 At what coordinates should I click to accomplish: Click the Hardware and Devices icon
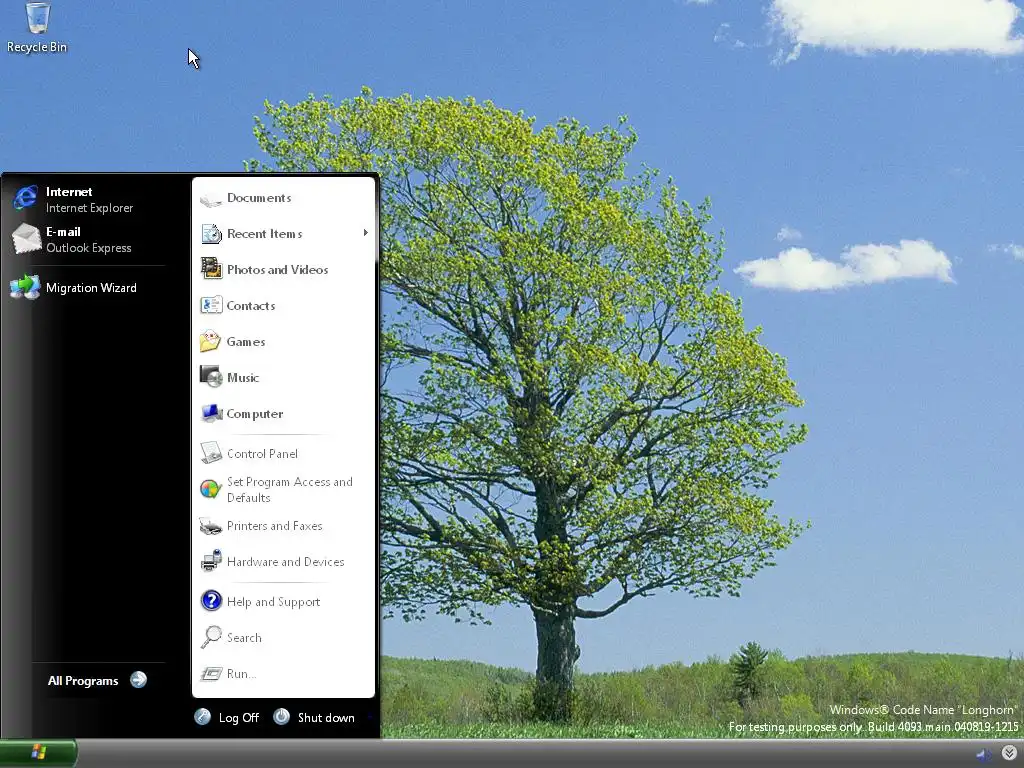pos(211,562)
